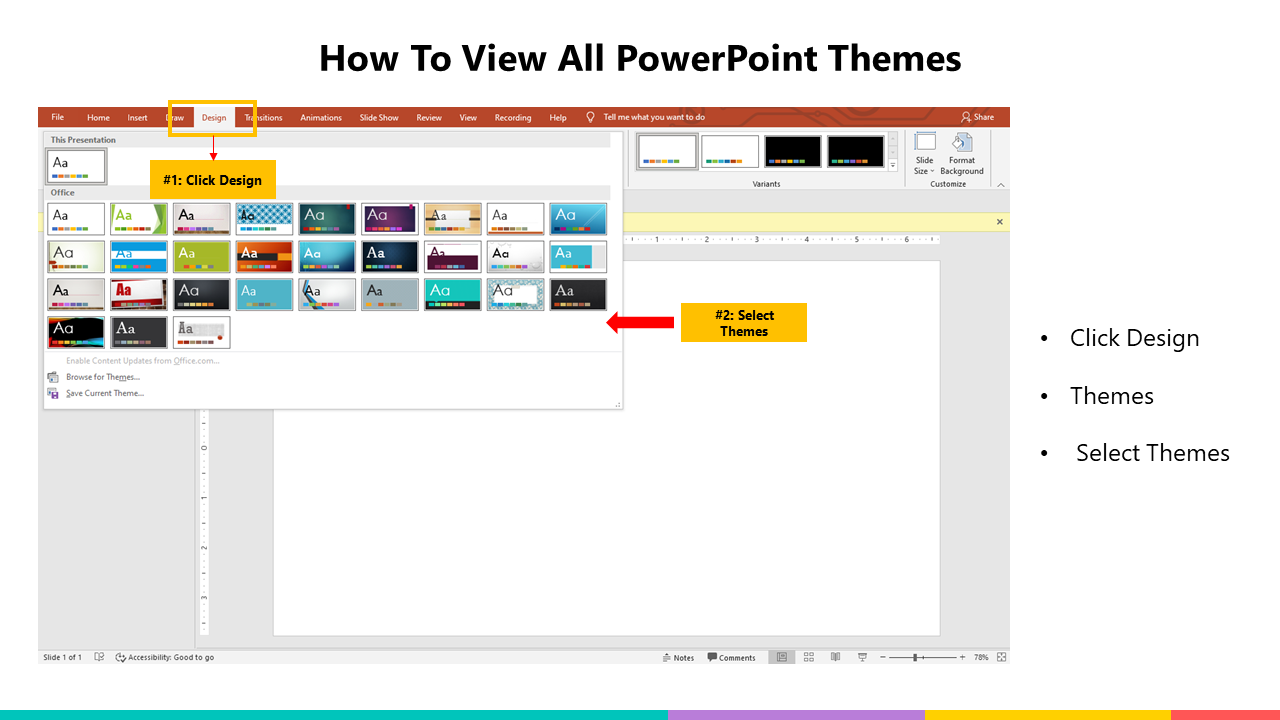Screen dimensions: 1280x720
Task: Collapse the ribbon with the chevron
Action: (1001, 184)
